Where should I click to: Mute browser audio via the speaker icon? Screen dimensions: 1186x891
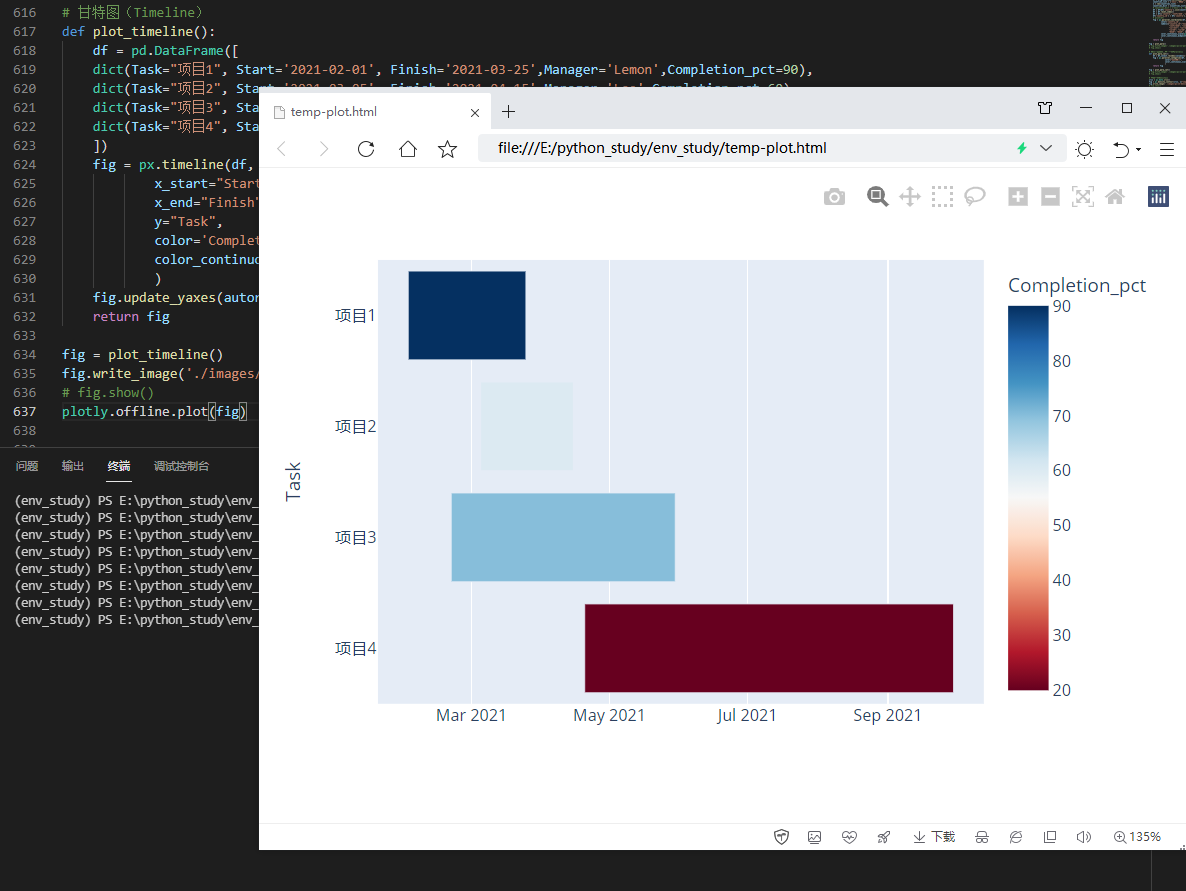1084,837
